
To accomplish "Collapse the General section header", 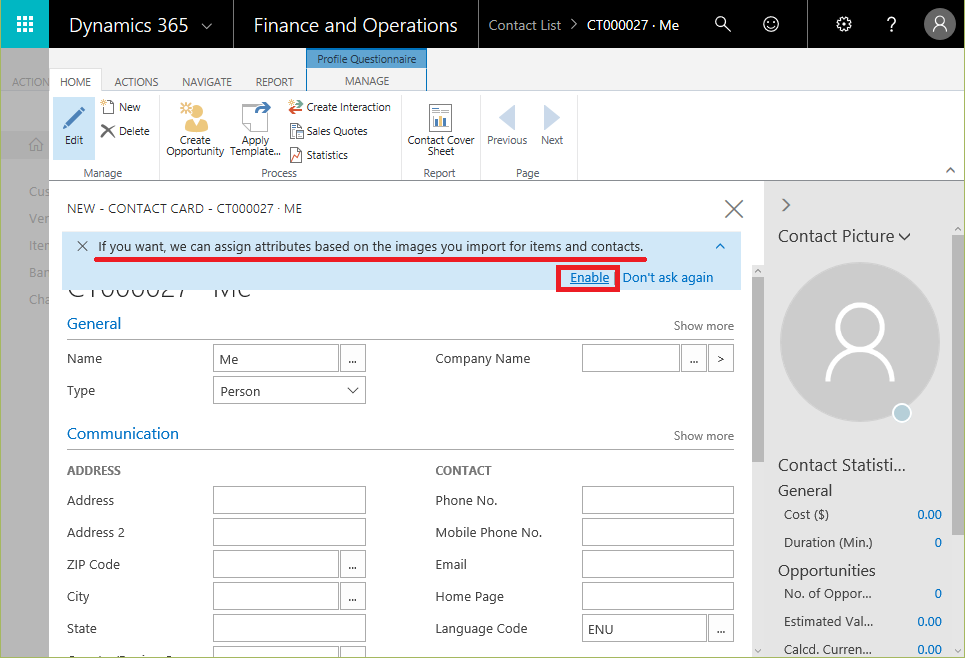I will tap(94, 324).
